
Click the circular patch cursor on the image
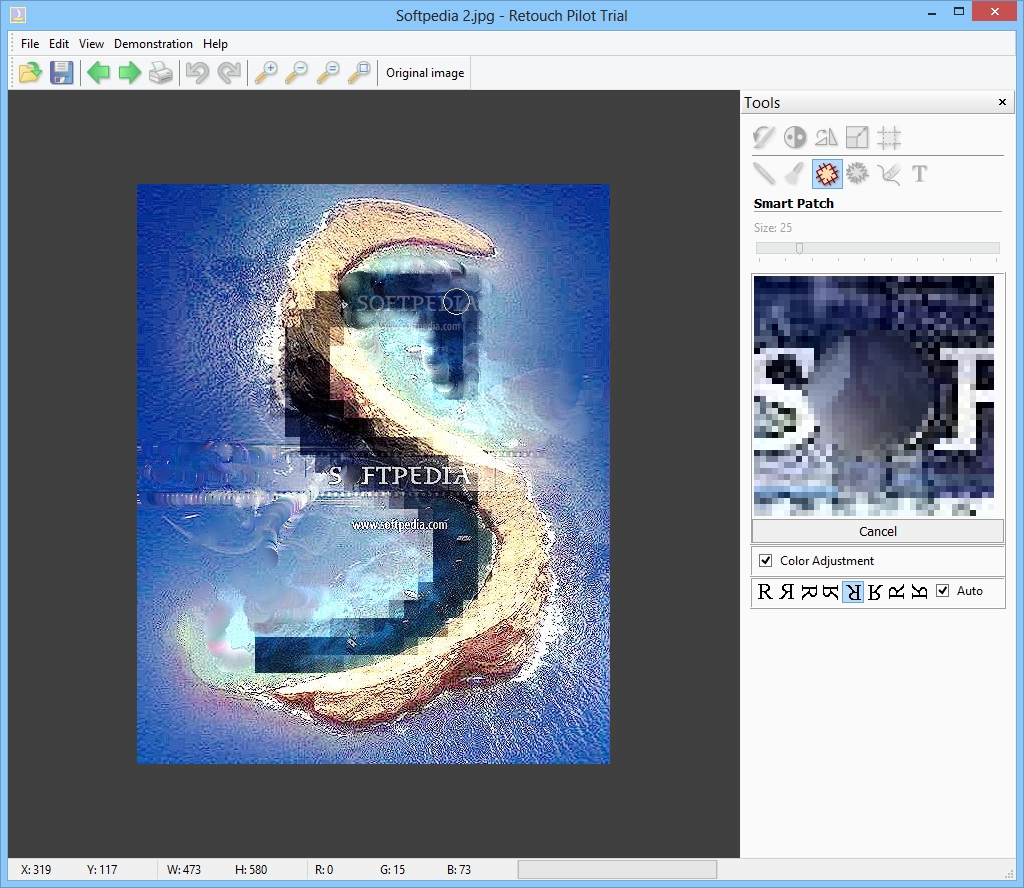click(x=456, y=301)
